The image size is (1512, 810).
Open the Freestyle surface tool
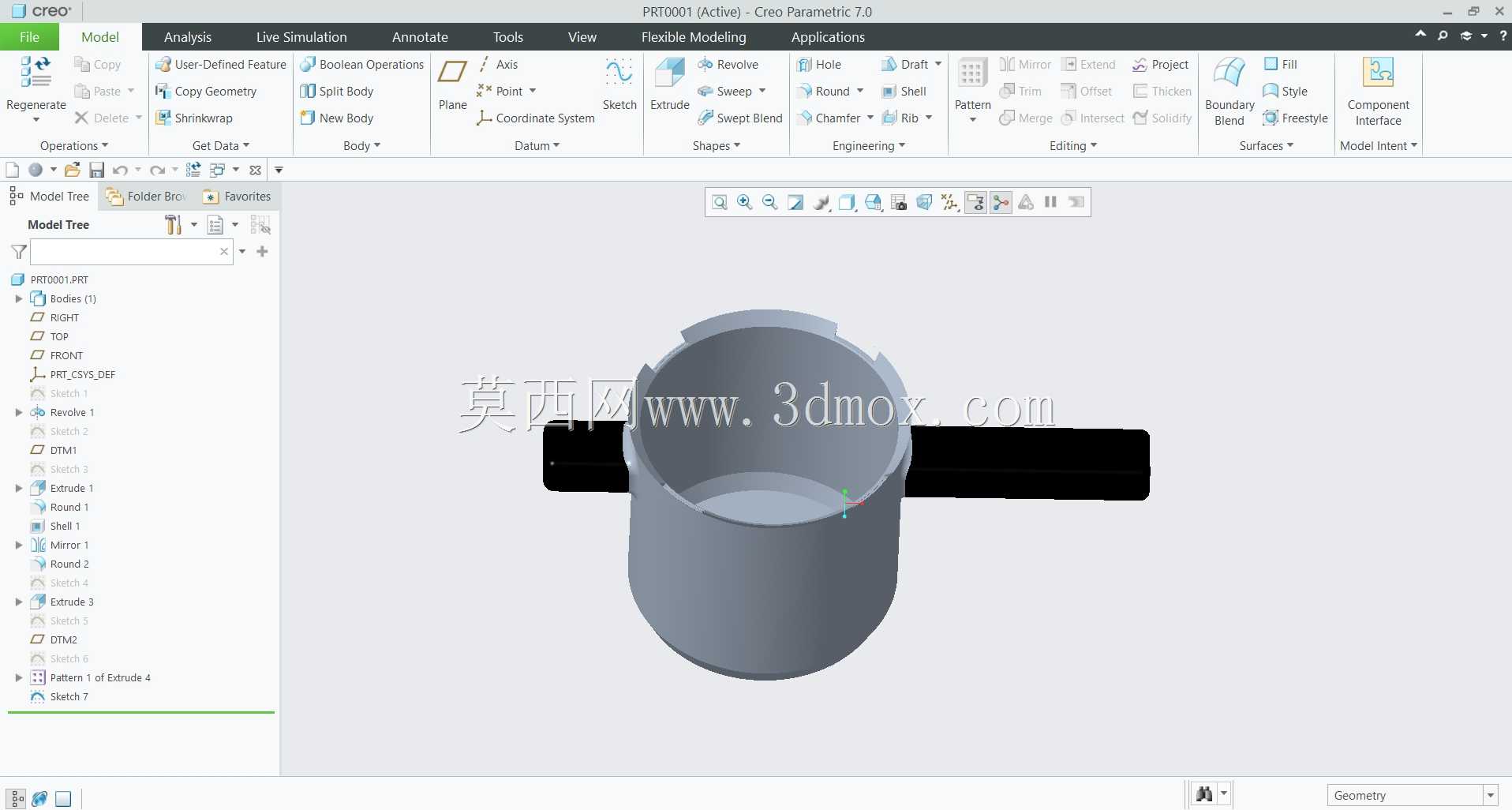(1295, 118)
